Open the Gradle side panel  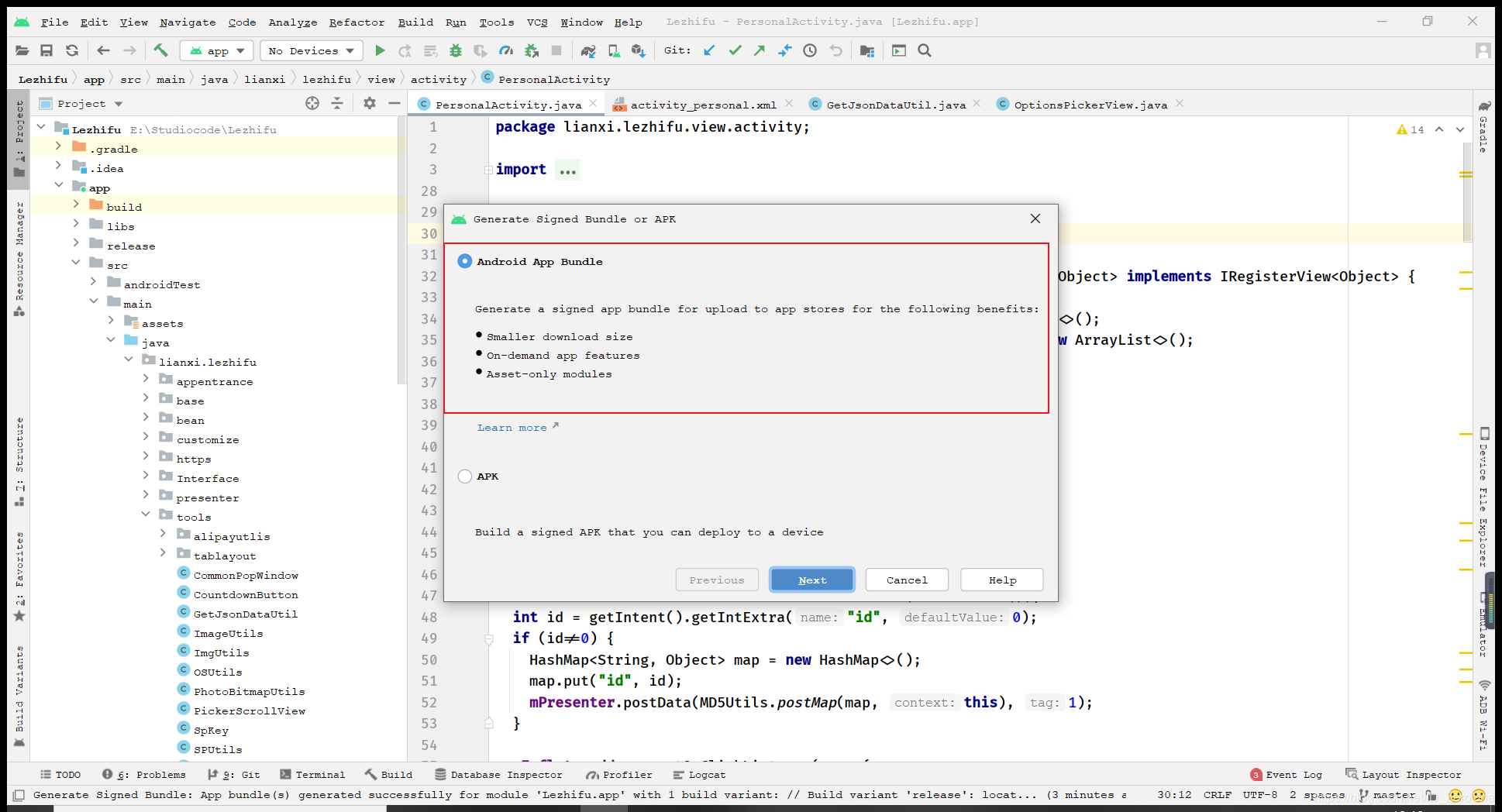click(x=1484, y=126)
